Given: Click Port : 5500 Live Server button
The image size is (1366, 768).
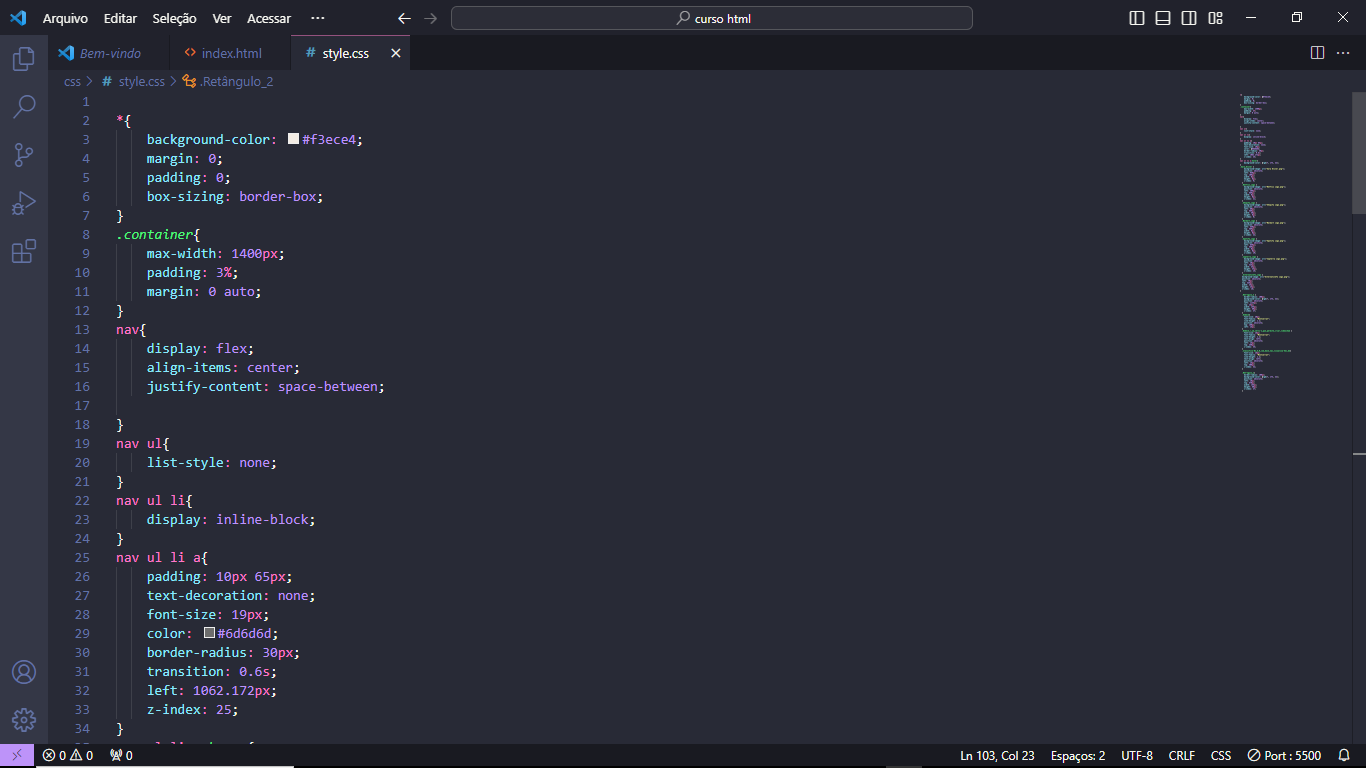Looking at the screenshot, I should 1284,756.
